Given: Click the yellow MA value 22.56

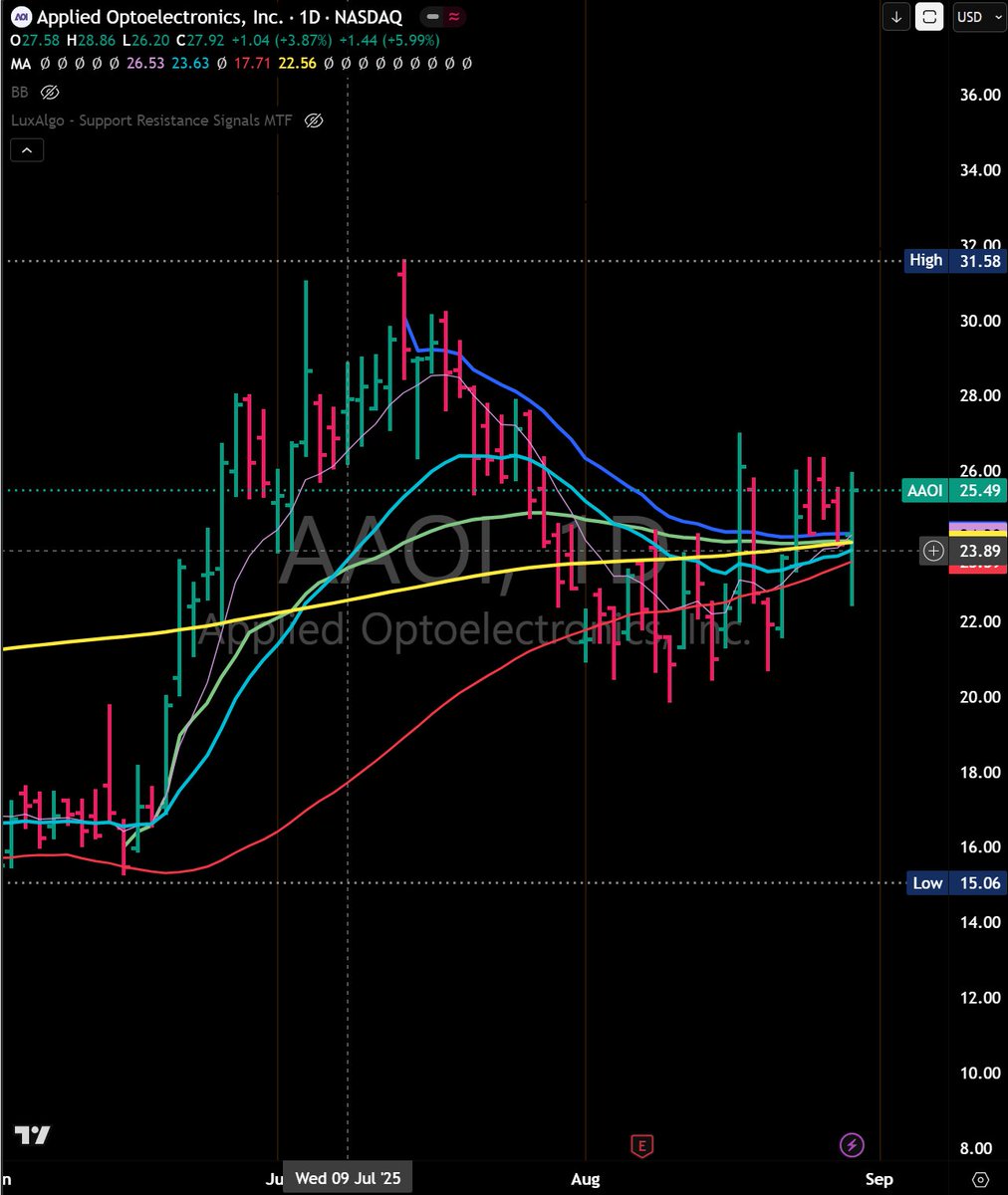Looking at the screenshot, I should coord(297,63).
